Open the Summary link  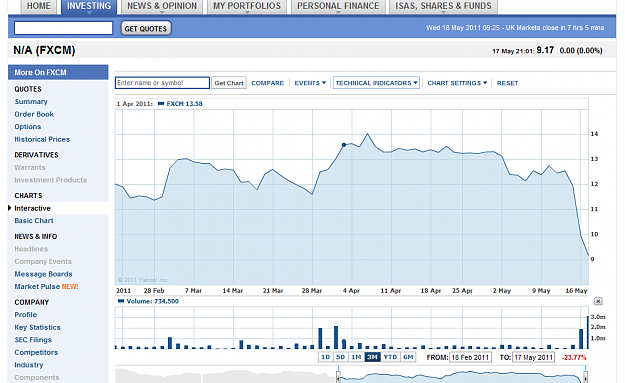(31, 102)
